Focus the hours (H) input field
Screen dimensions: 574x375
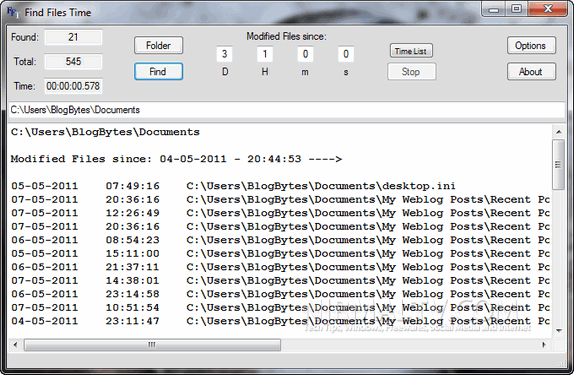click(265, 54)
